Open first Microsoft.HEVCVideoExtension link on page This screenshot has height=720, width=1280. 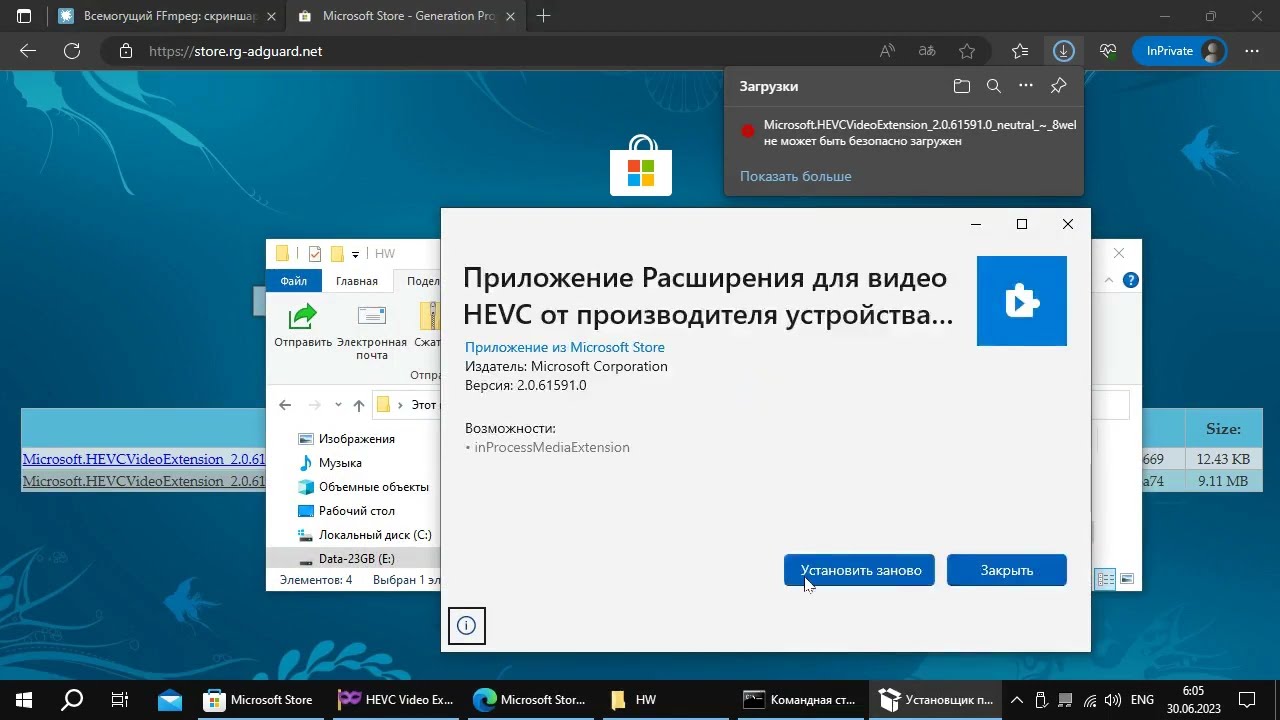[143, 459]
